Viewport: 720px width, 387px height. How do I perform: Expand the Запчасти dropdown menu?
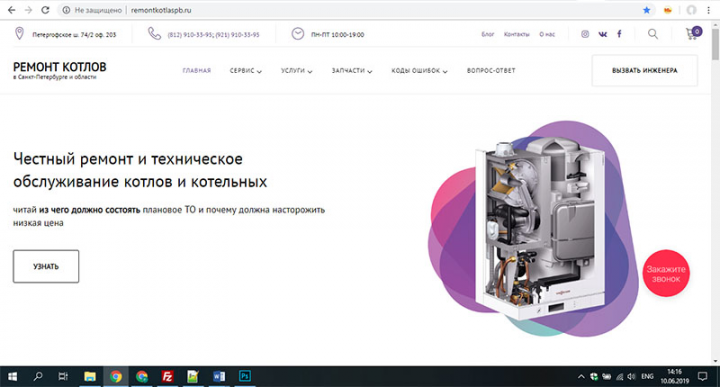coord(352,71)
